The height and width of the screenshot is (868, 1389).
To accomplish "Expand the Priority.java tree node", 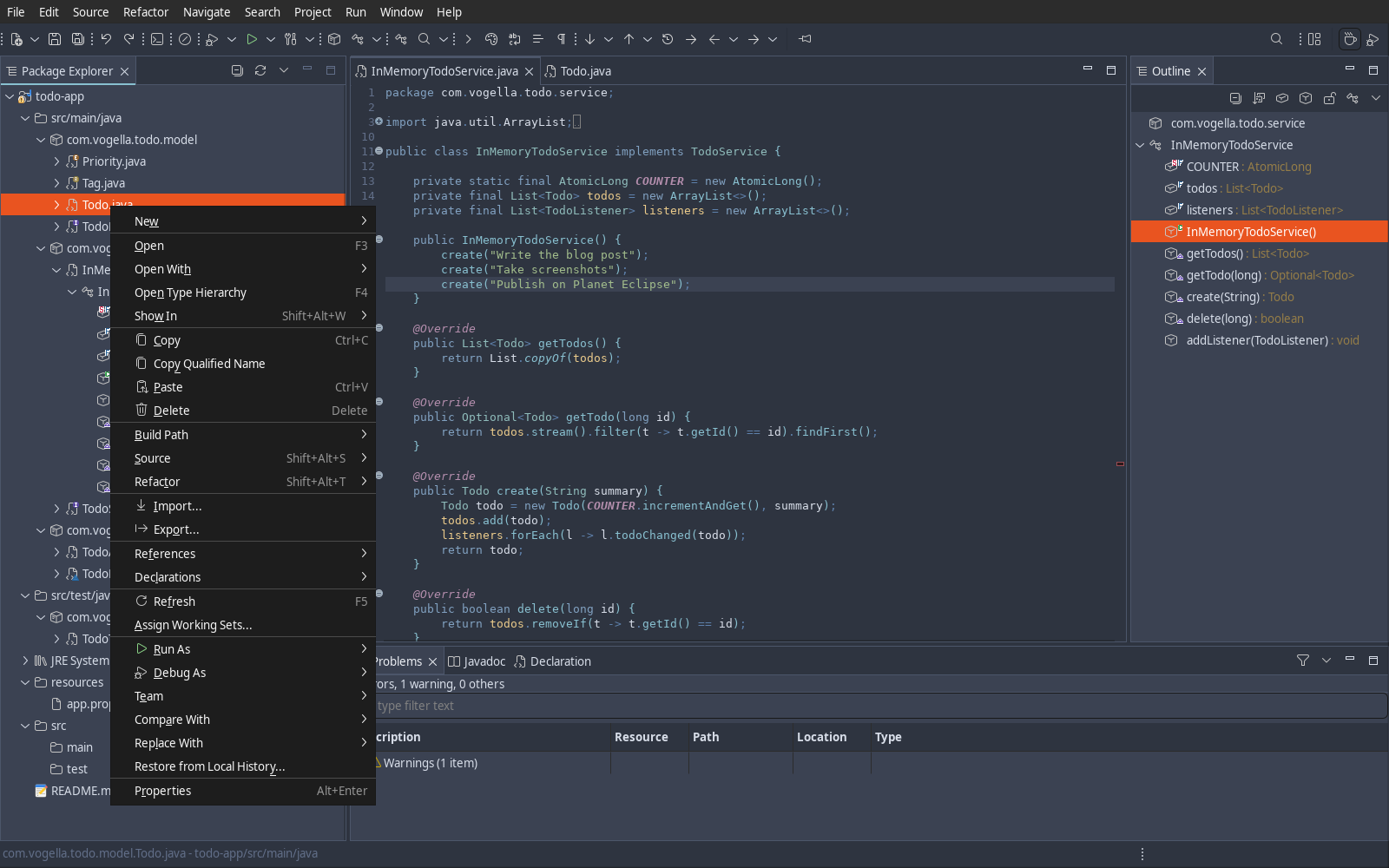I will [x=56, y=161].
